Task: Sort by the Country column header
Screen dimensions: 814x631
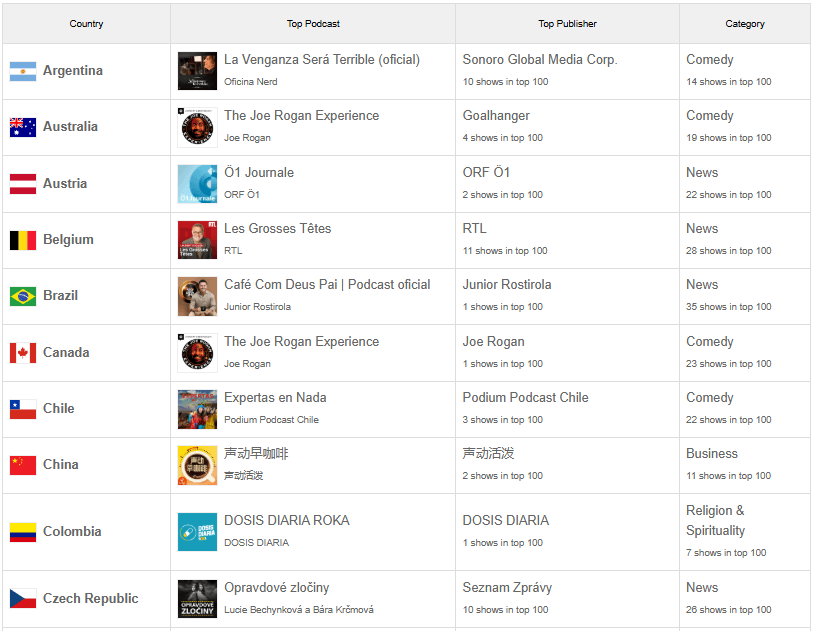Action: 86,24
